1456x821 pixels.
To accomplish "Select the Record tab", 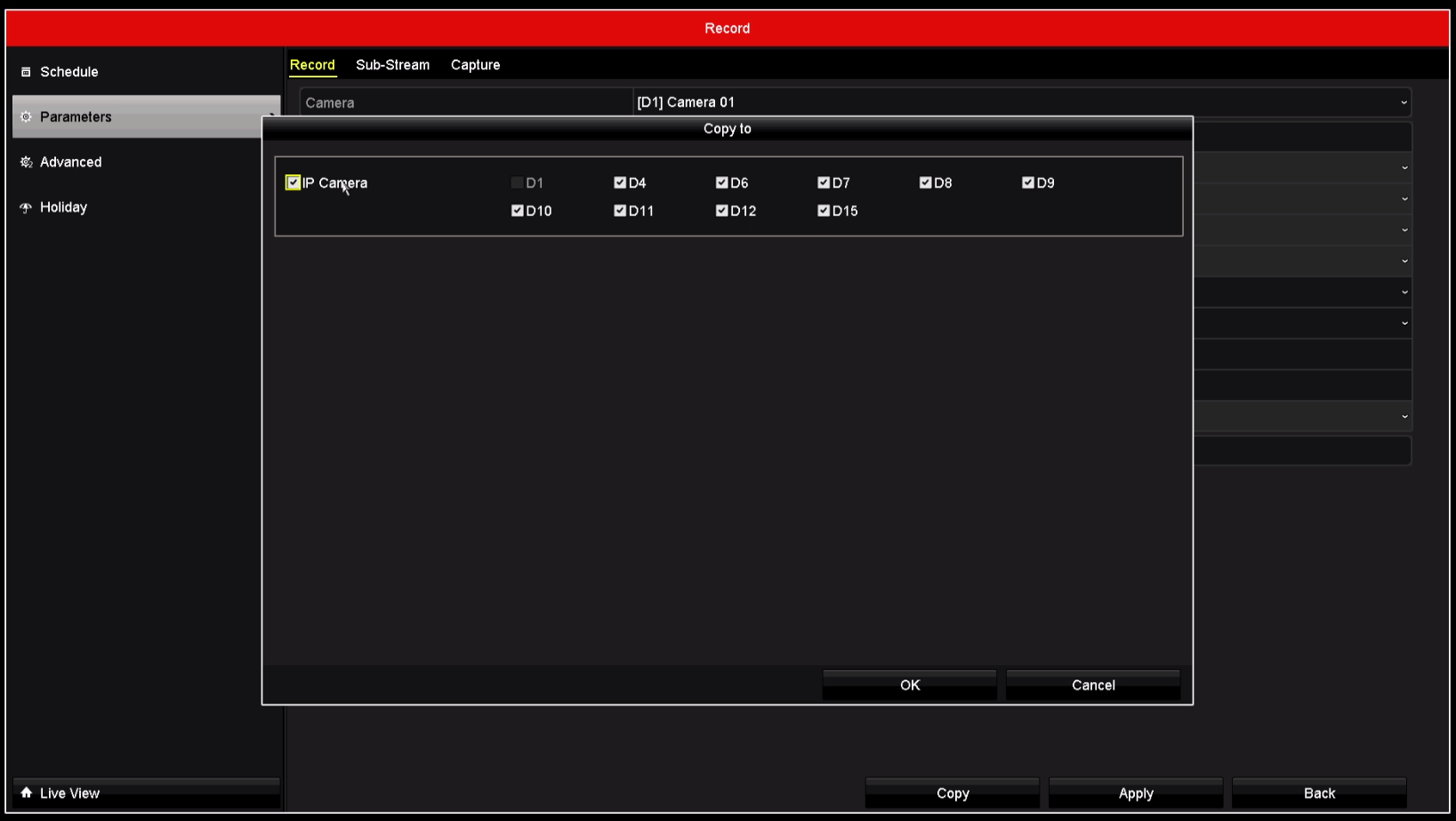I will click(312, 65).
